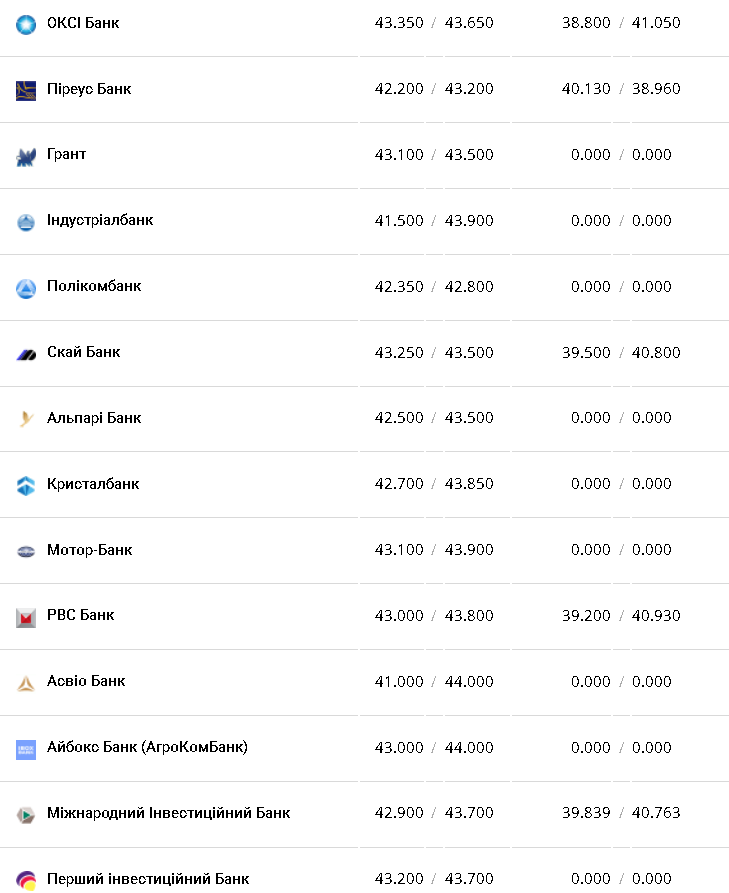Click the ОКСІ Банк logo icon
The width and height of the screenshot is (729, 893).
tap(26, 24)
